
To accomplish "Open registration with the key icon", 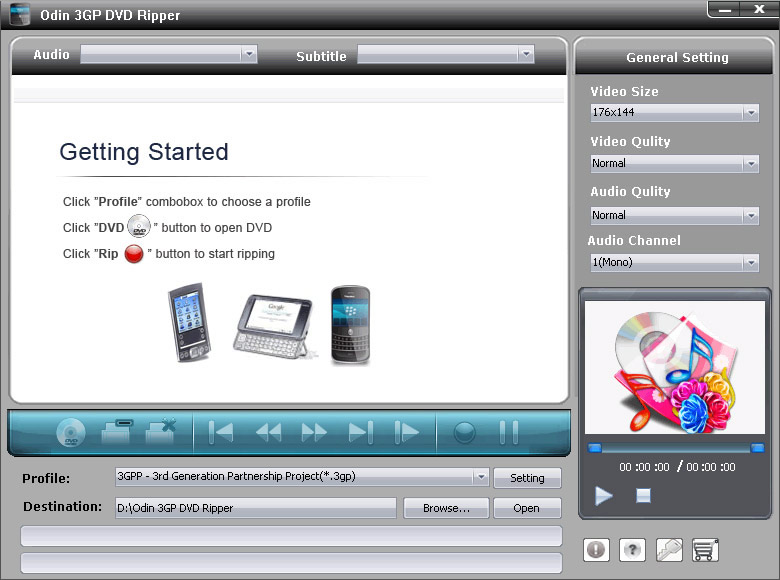I will [x=669, y=550].
